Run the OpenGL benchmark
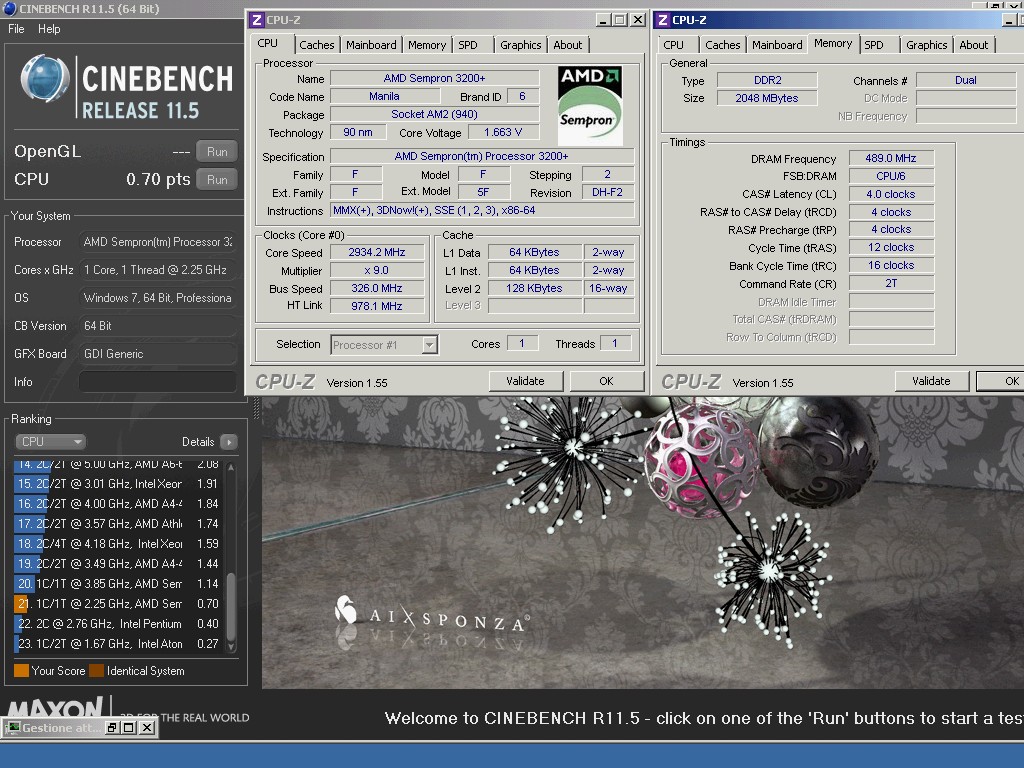Viewport: 1024px width, 768px height. pos(217,152)
